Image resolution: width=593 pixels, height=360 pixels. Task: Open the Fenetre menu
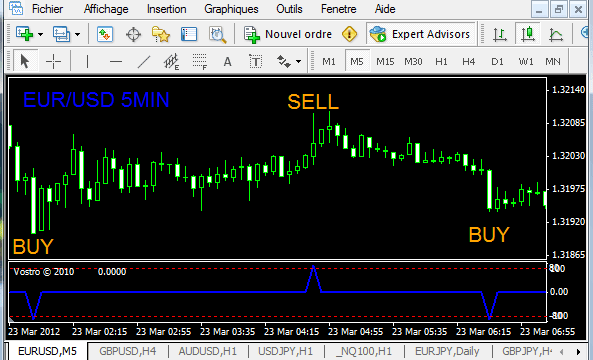(338, 9)
